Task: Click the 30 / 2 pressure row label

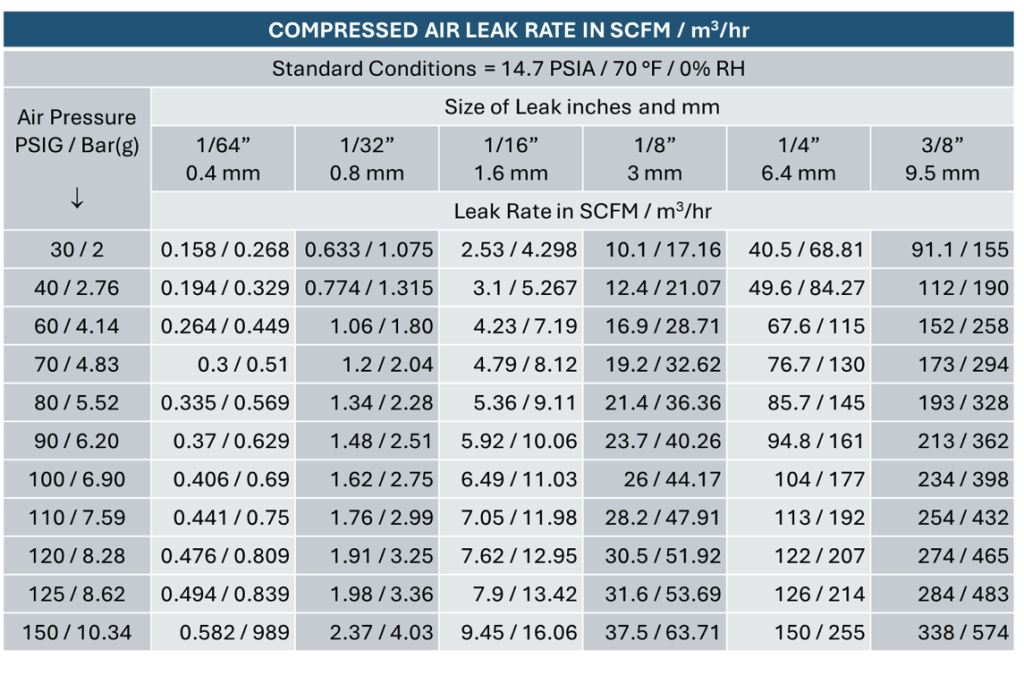Action: (77, 250)
